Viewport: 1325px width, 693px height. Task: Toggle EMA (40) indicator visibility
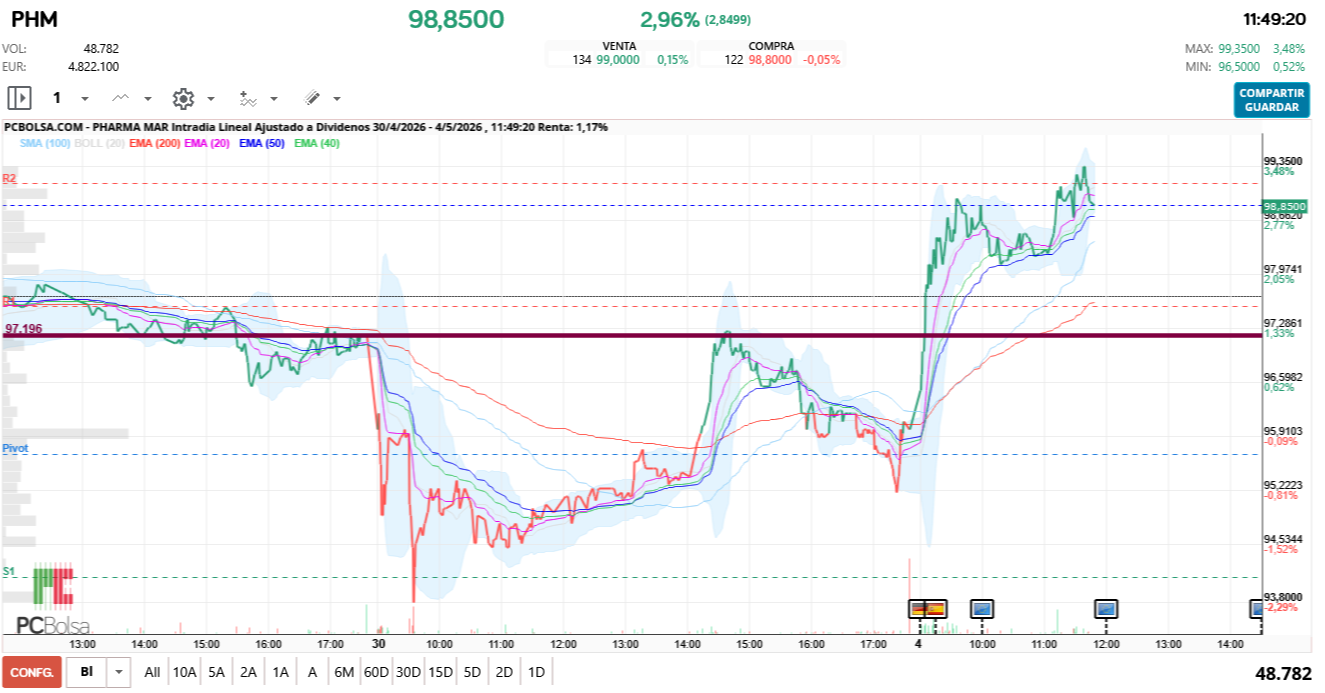point(317,144)
